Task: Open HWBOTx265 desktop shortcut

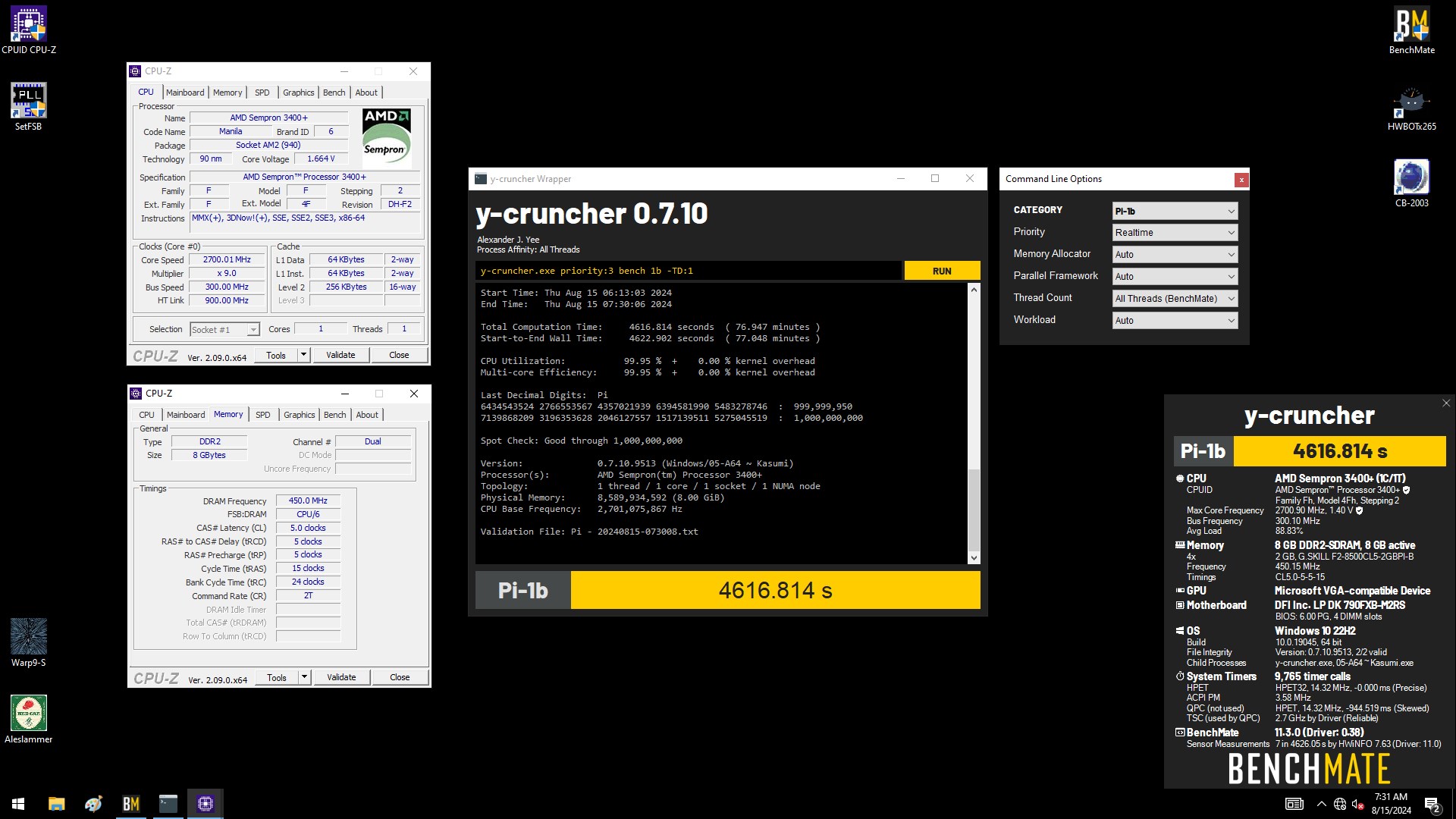Action: pyautogui.click(x=1411, y=107)
